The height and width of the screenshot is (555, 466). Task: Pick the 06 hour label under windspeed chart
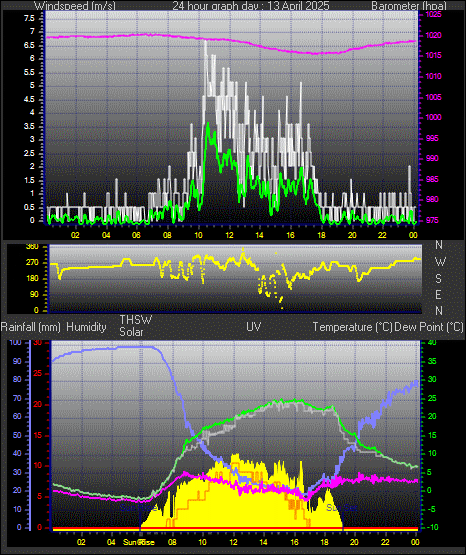coord(136,235)
